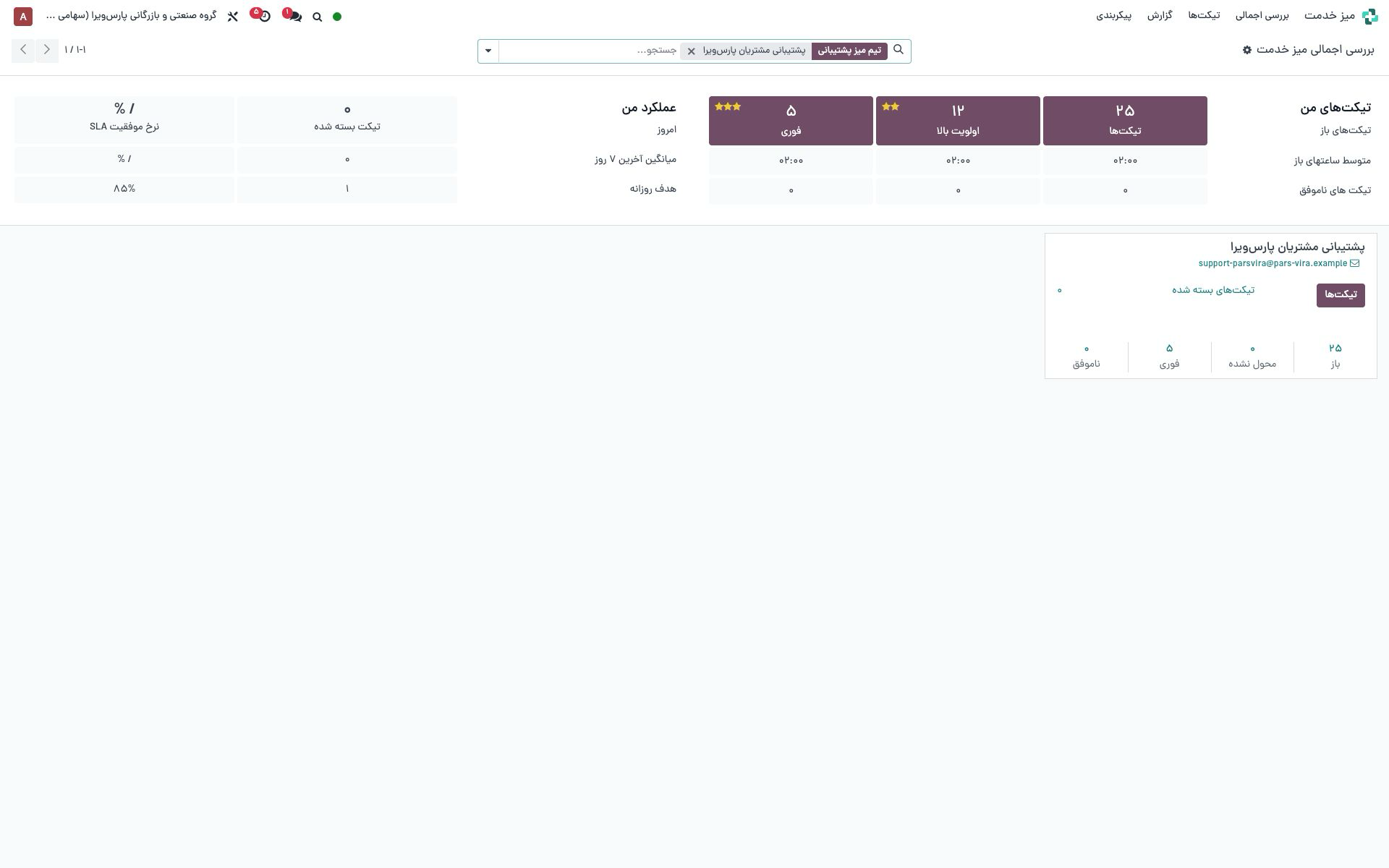The height and width of the screenshot is (868, 1389).
Task: Click the settings gear next to بررسی اجمالی میز خدمت
Action: (x=1247, y=50)
